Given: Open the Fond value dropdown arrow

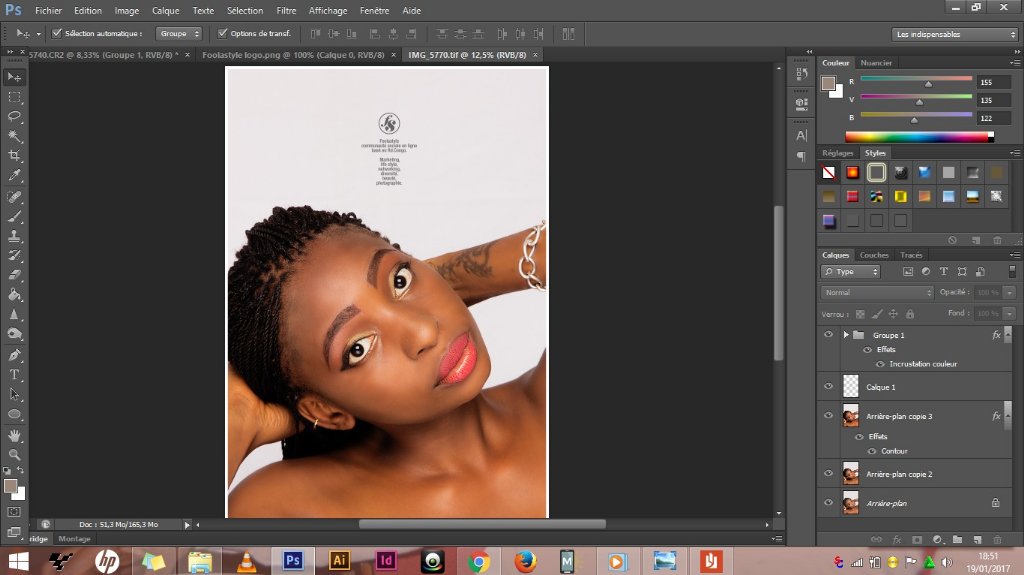Looking at the screenshot, I should point(1010,314).
